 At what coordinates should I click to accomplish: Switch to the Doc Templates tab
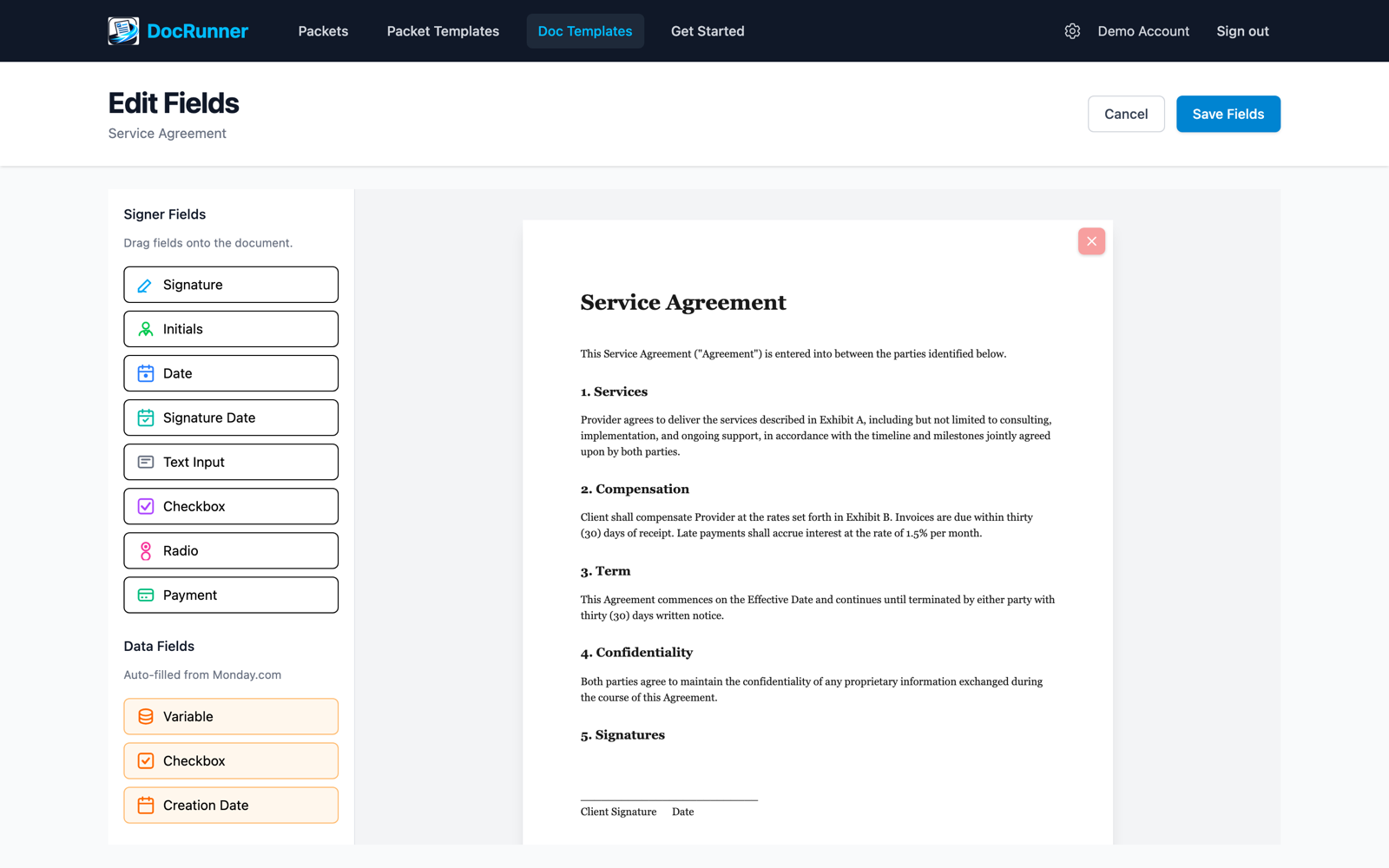585,31
